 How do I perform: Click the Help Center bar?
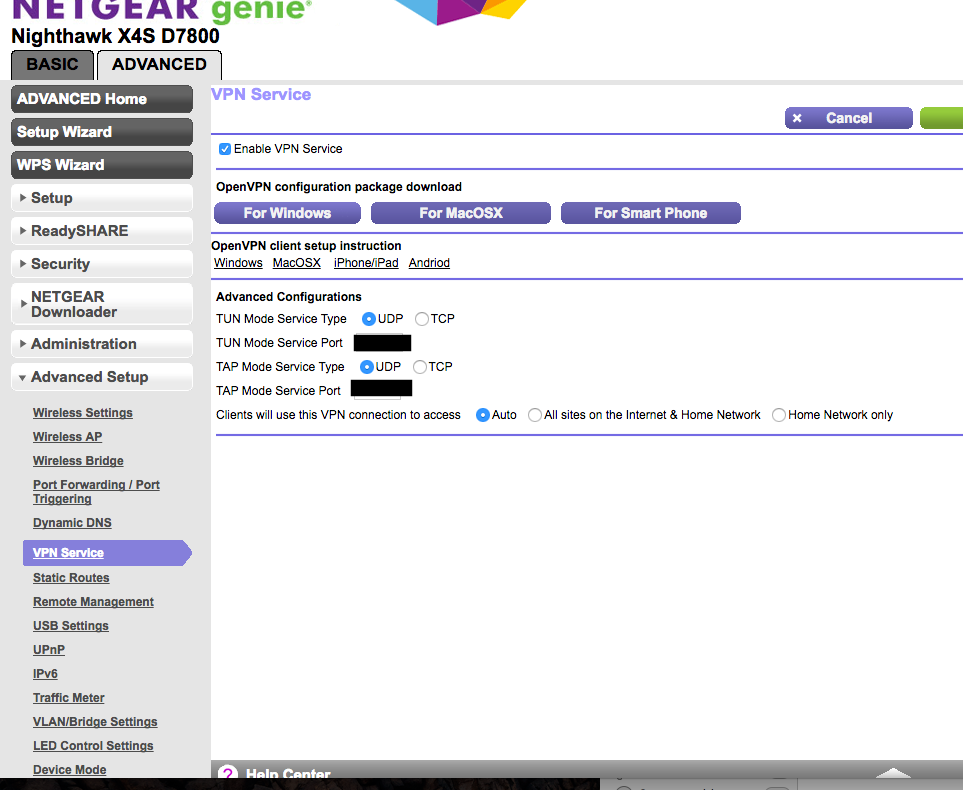(x=587, y=770)
